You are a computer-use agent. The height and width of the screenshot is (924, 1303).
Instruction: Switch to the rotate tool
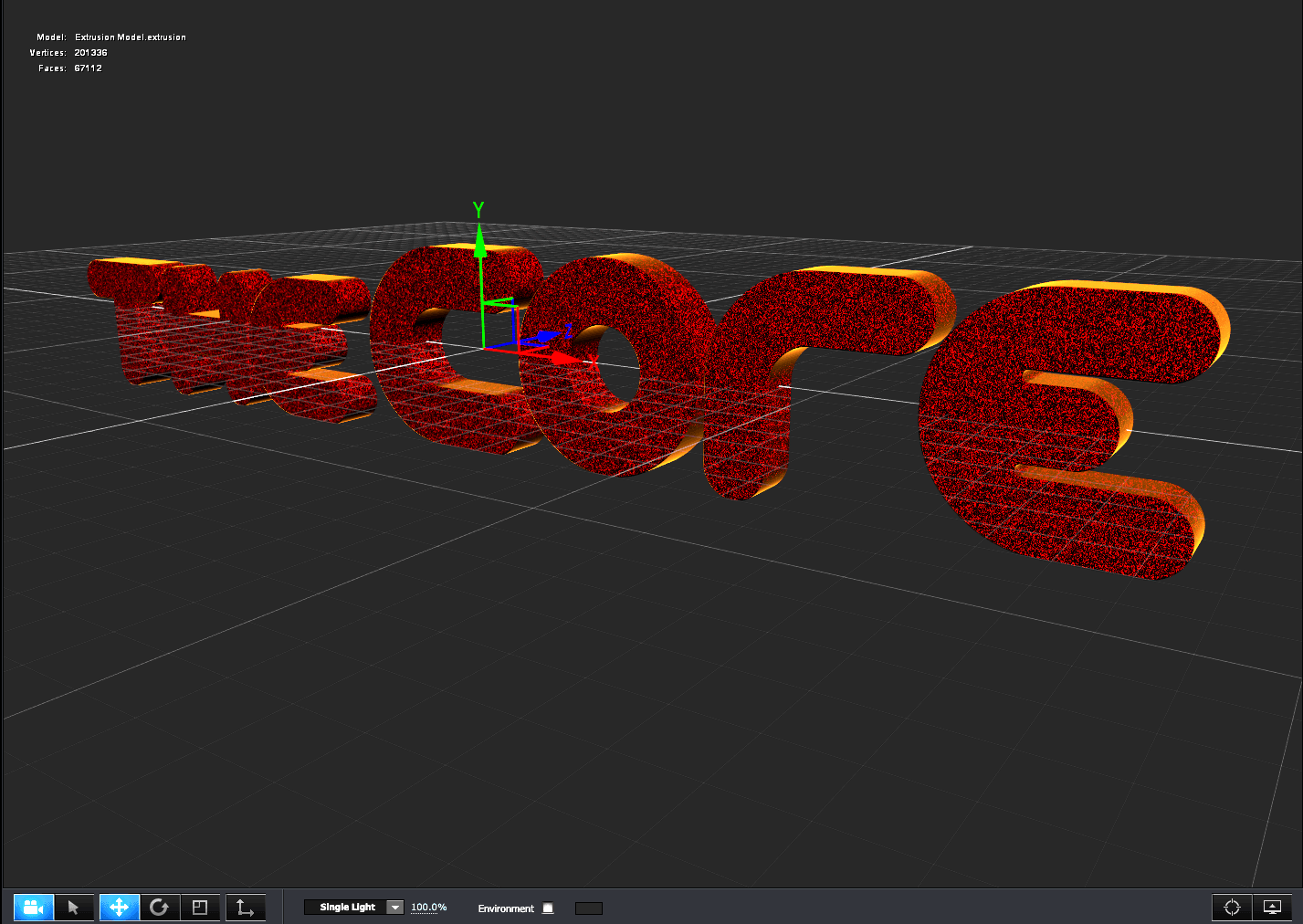tap(159, 908)
